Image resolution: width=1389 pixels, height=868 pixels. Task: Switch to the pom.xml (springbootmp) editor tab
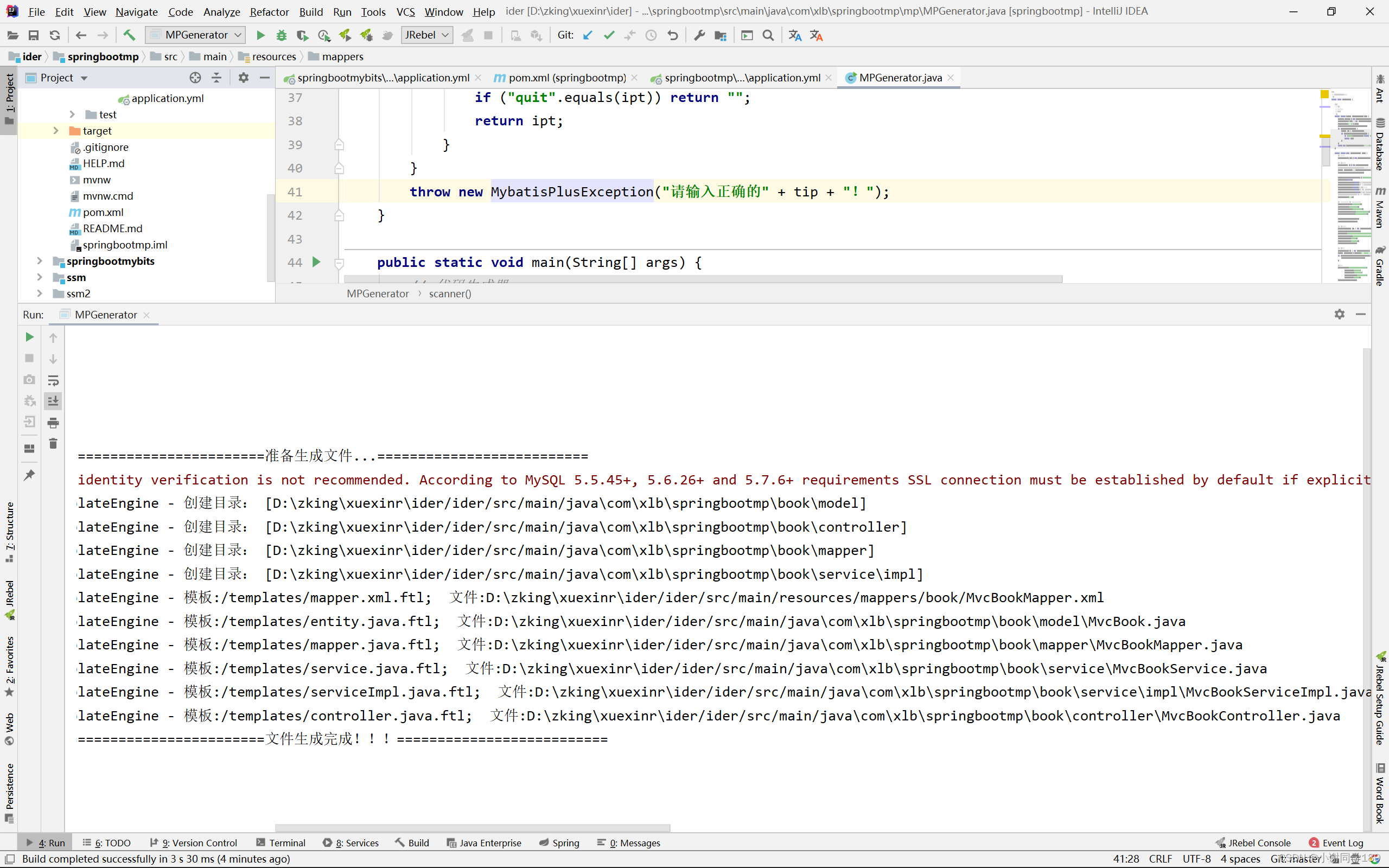566,78
